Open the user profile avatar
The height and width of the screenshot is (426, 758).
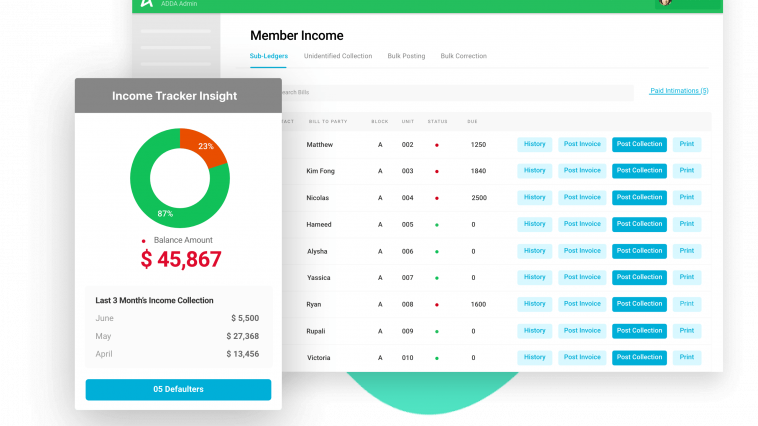tap(665, 3)
